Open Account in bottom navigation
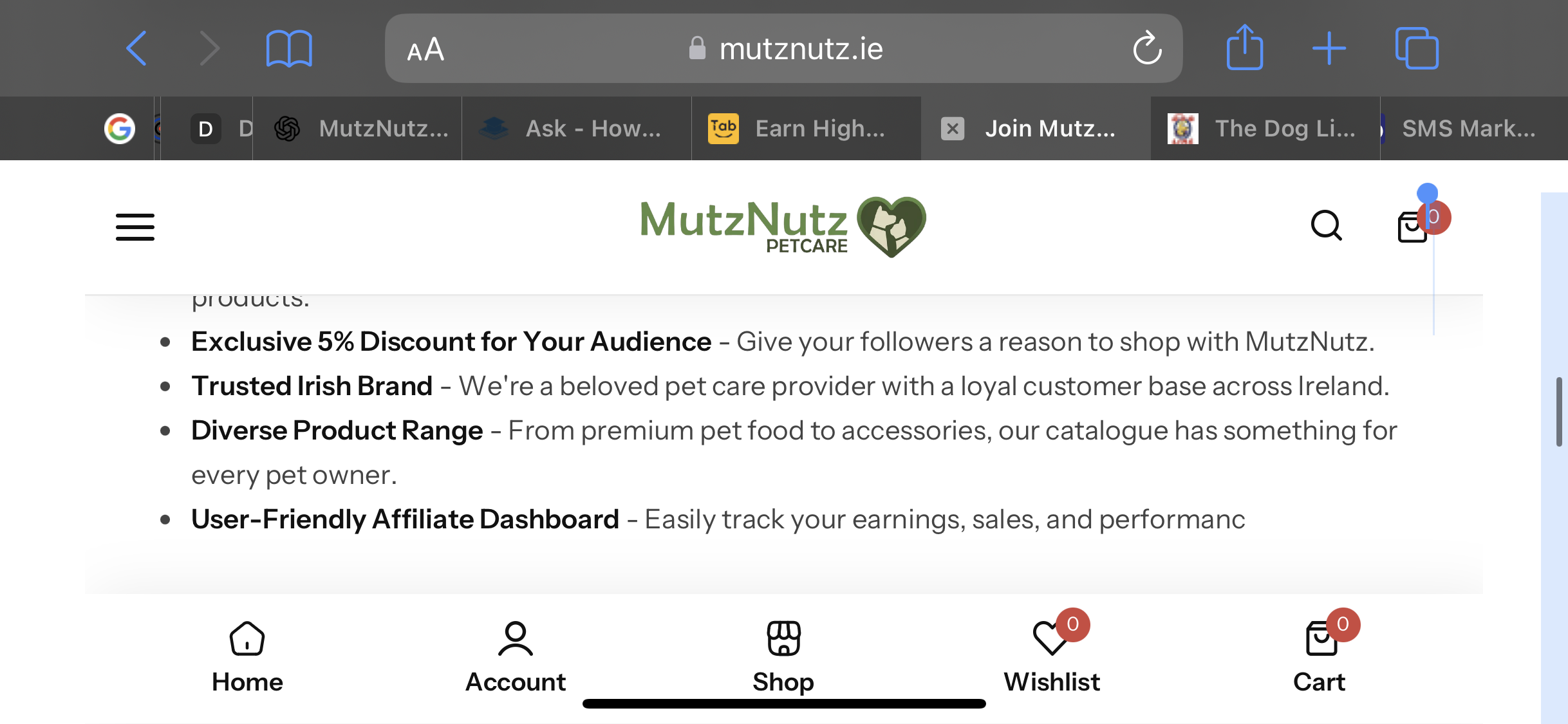 tap(516, 656)
